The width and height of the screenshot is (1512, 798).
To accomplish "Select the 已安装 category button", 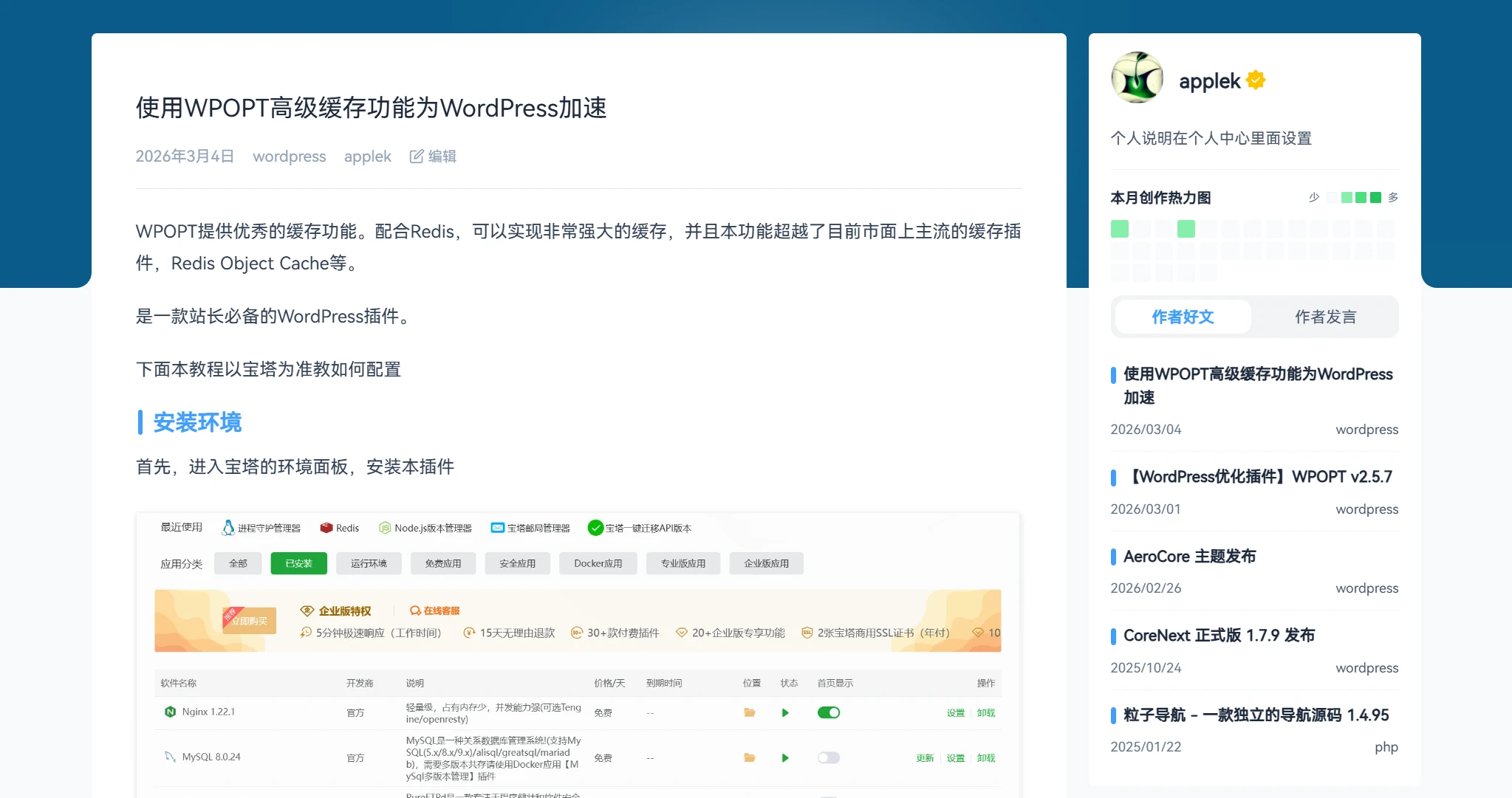I will pos(298,563).
